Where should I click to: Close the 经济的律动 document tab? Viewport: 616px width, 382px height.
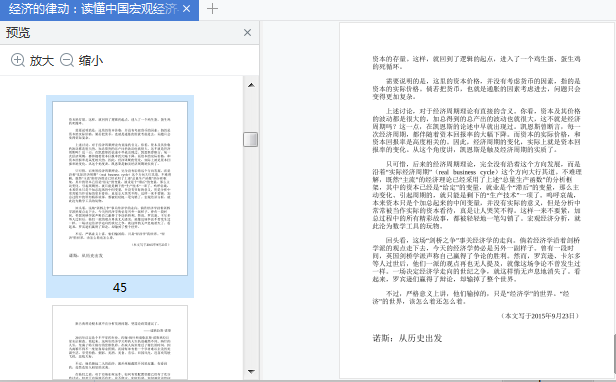tap(187, 9)
